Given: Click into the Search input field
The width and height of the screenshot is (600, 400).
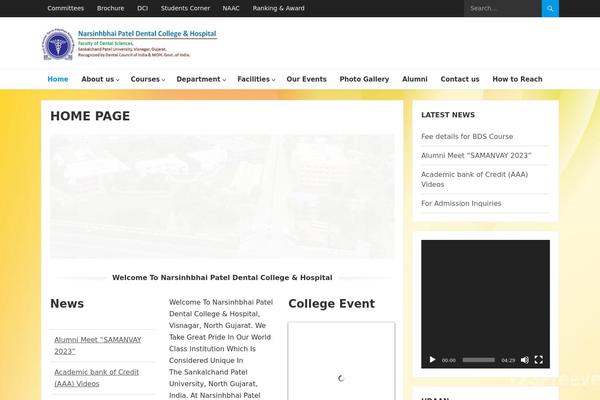Looking at the screenshot, I should 503,8.
